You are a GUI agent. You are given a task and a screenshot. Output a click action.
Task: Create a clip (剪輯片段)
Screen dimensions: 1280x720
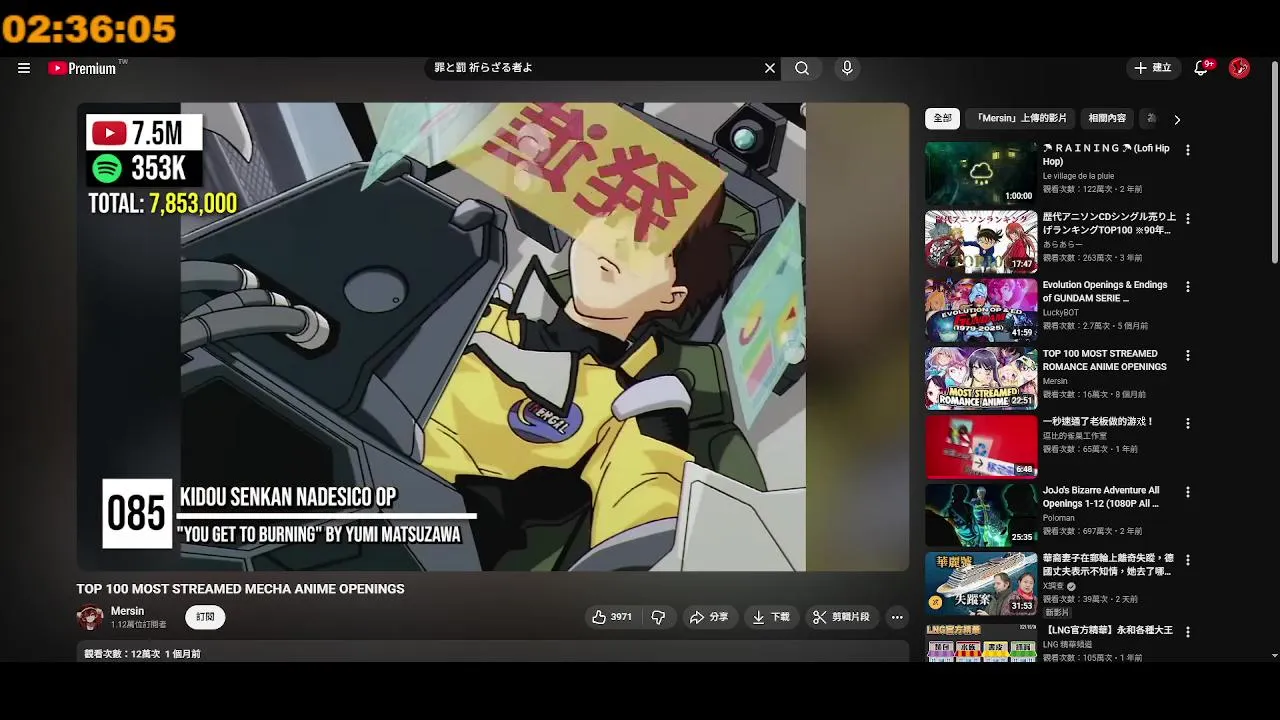(841, 617)
